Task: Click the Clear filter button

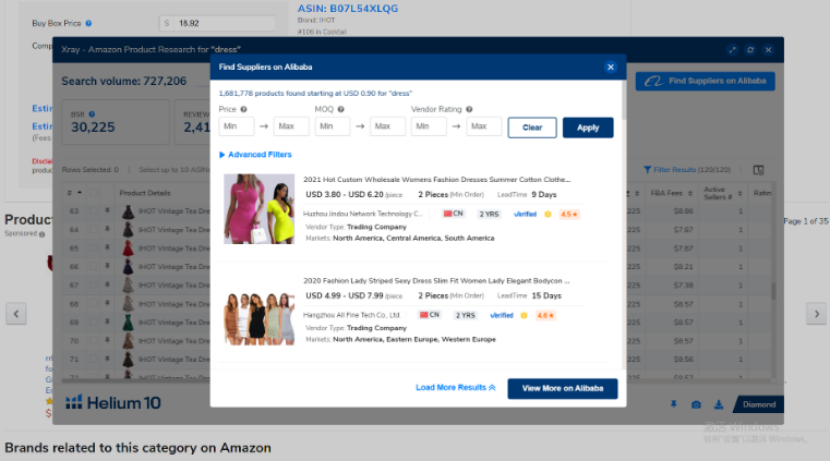Action: (532, 127)
